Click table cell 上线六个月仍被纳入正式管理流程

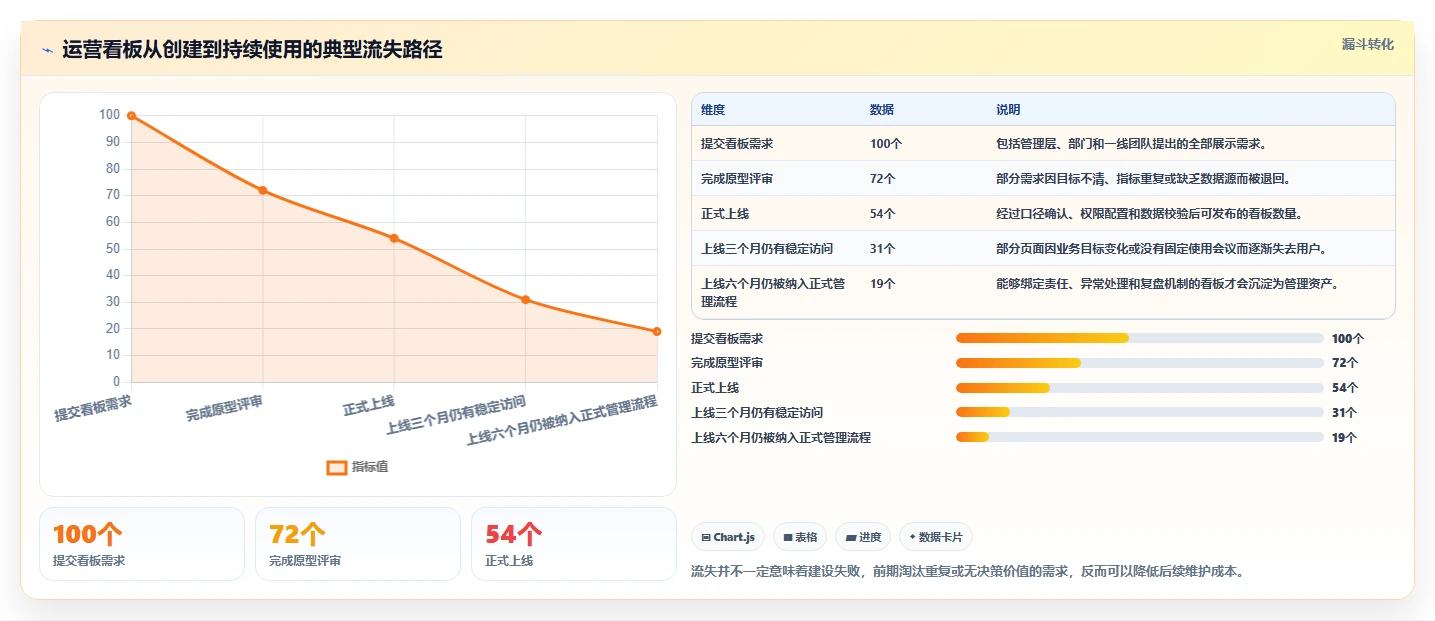(773, 292)
